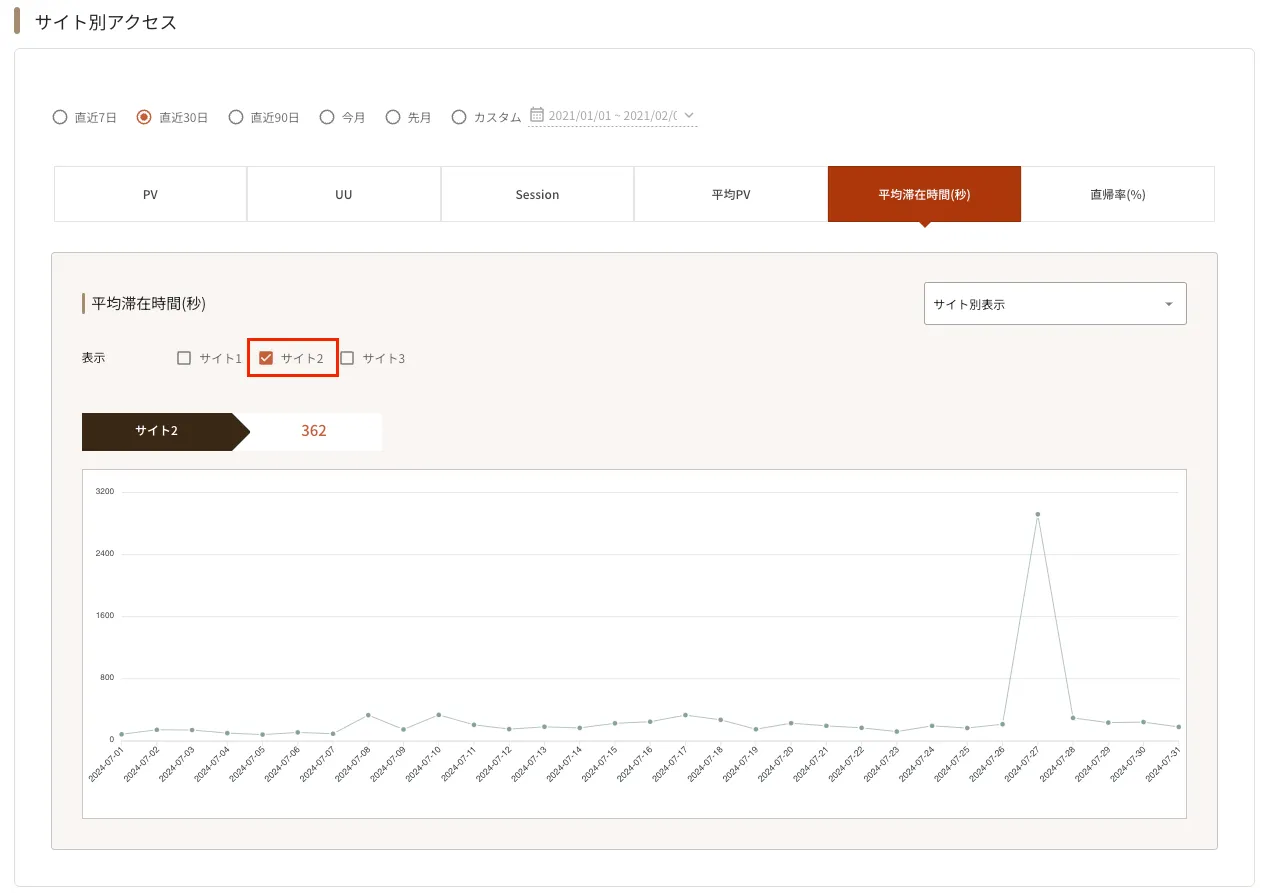
Task: Open the Session tab
Action: pyautogui.click(x=537, y=194)
